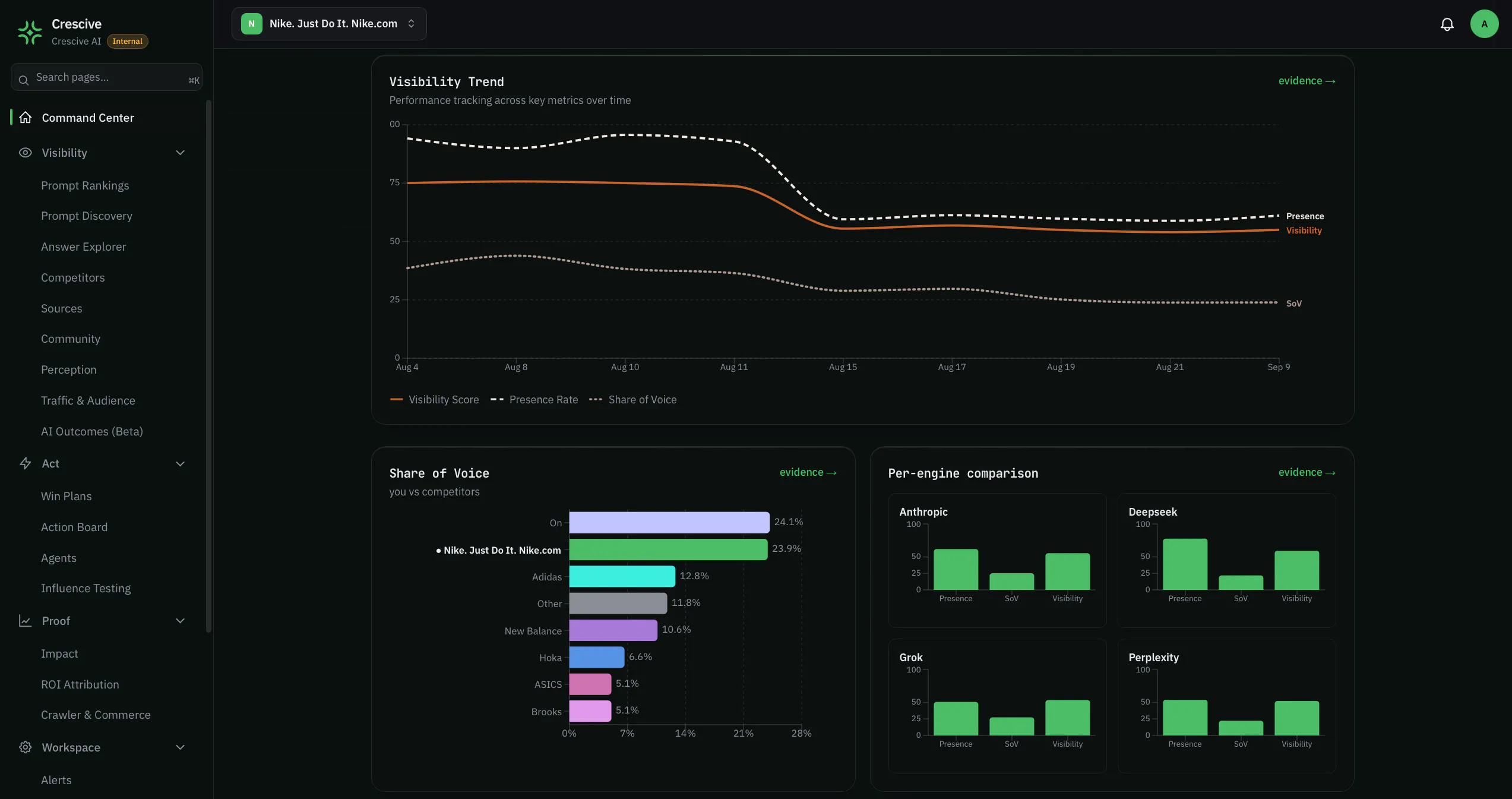Click the On bar in Share of Voice
This screenshot has height=799, width=1512.
(x=669, y=522)
